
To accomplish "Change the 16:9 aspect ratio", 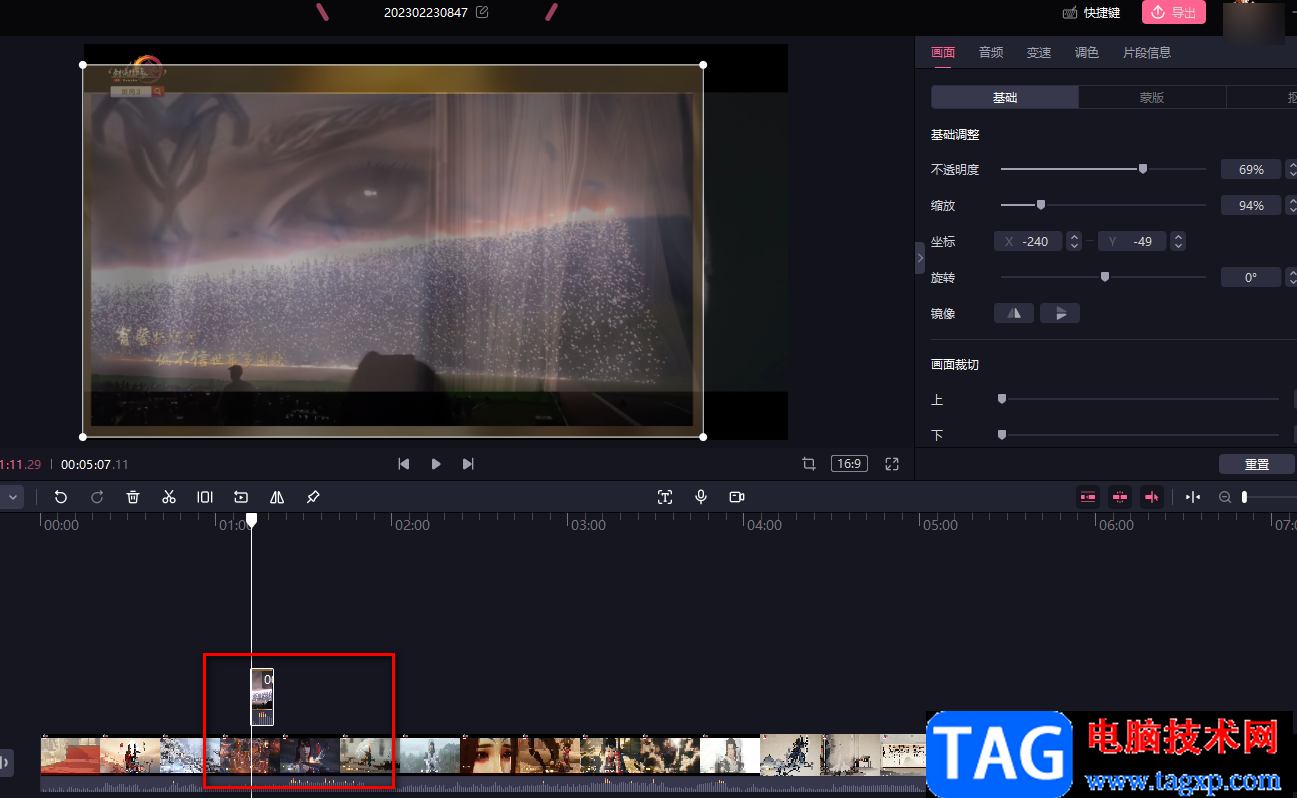I will click(849, 464).
